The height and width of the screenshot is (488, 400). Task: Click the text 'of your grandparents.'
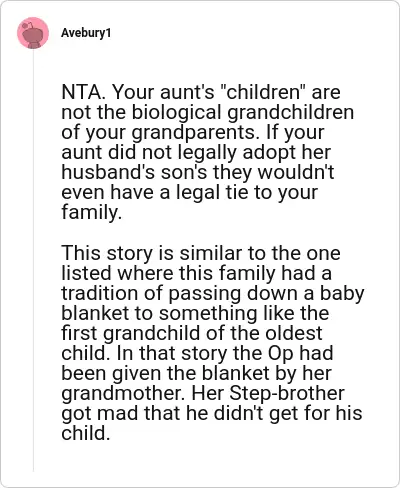(160, 132)
